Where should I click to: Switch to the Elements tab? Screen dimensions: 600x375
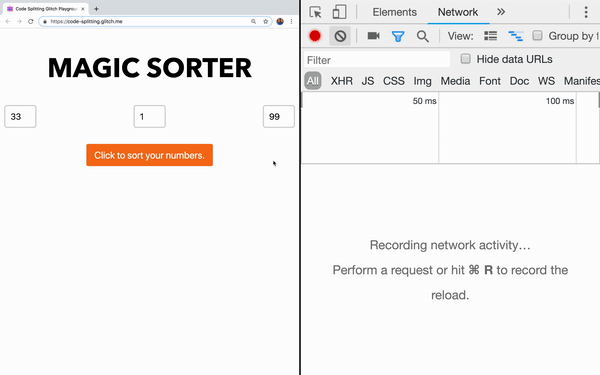(395, 12)
